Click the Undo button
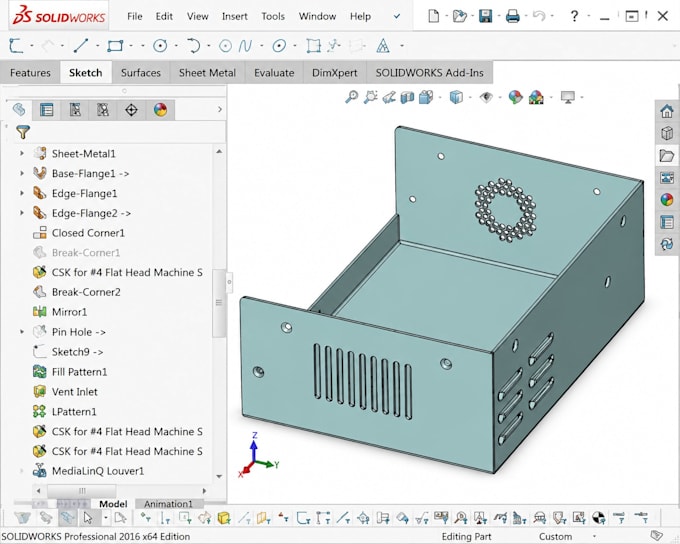 coord(539,16)
